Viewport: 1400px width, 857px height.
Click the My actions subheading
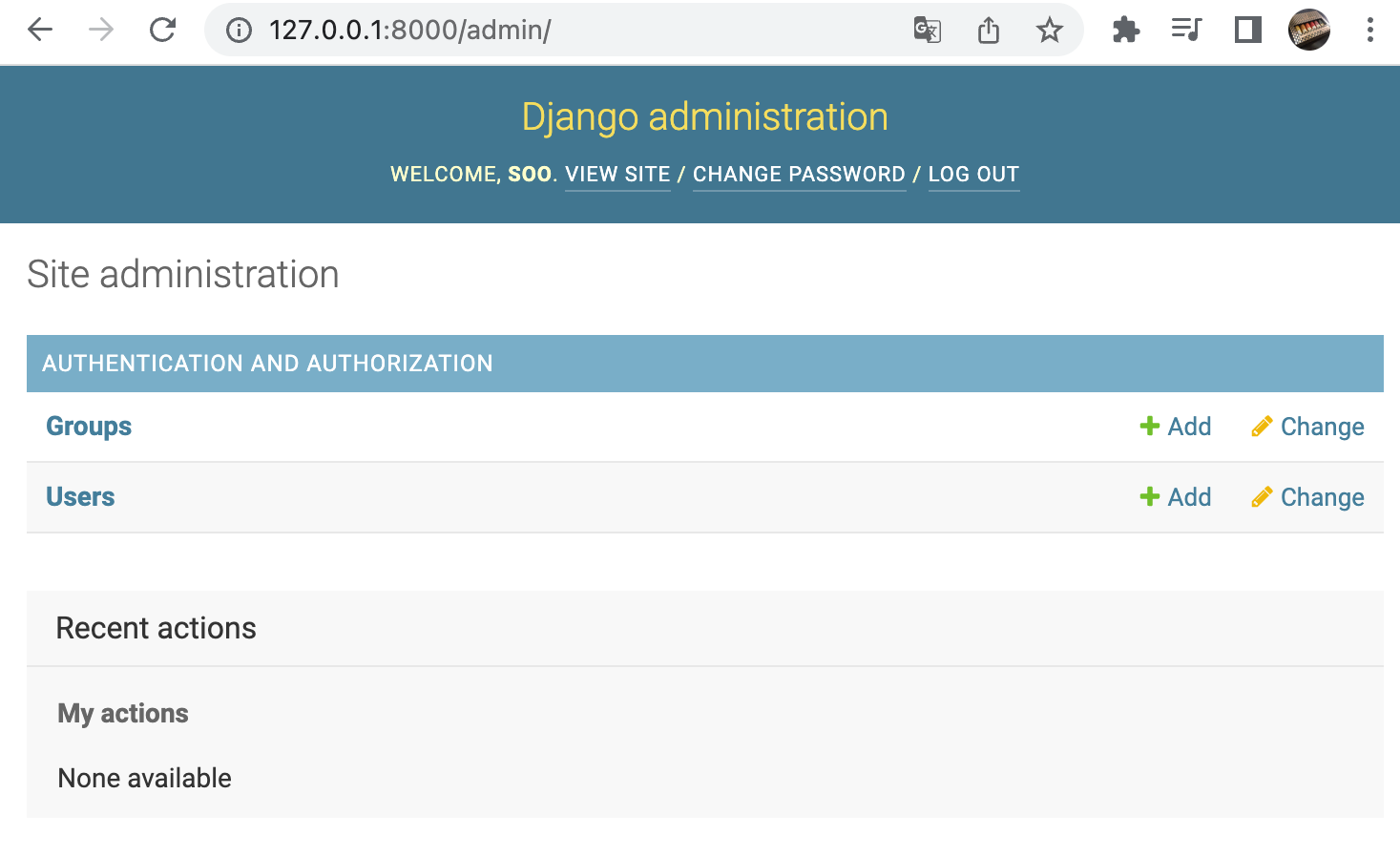pos(123,714)
